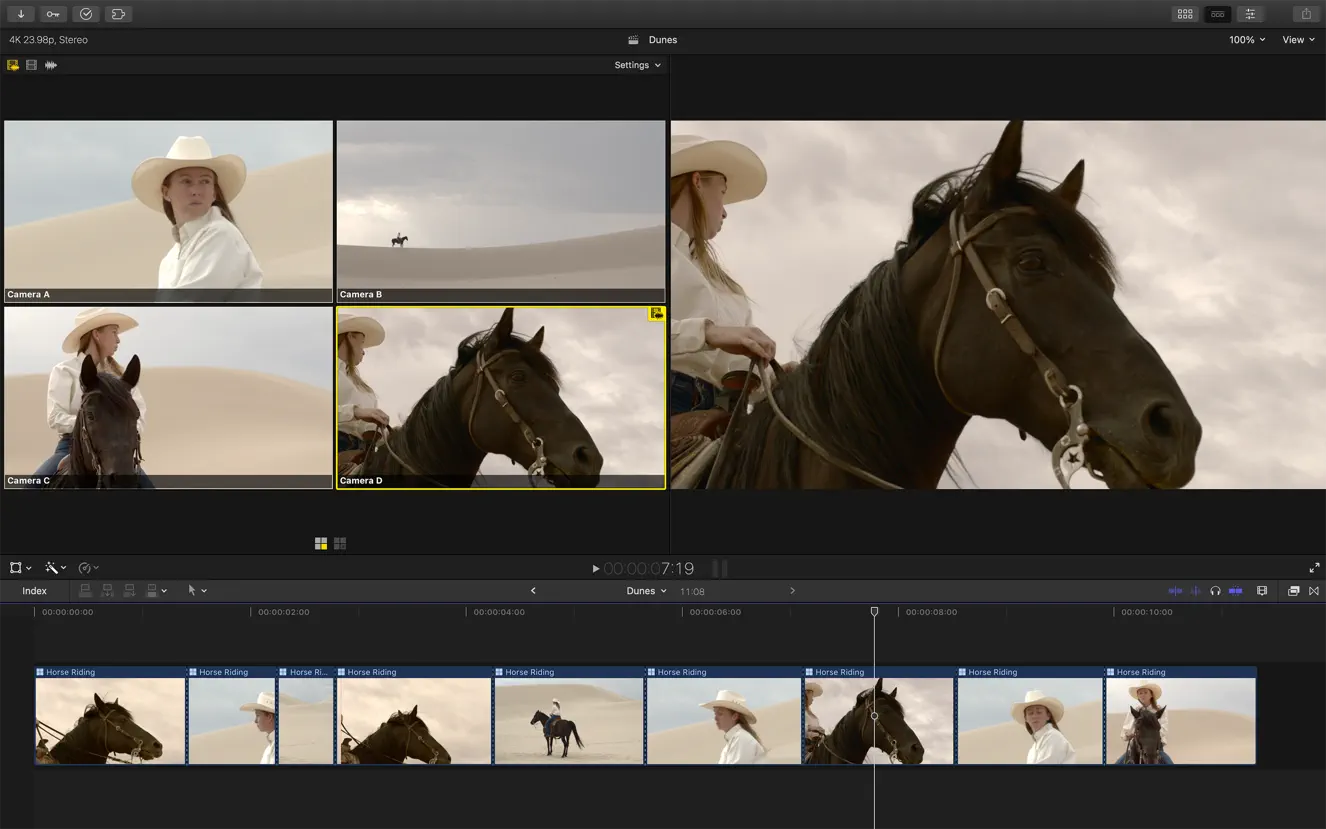Open the Keyword Editor icon
This screenshot has width=1326, height=829.
pos(52,13)
